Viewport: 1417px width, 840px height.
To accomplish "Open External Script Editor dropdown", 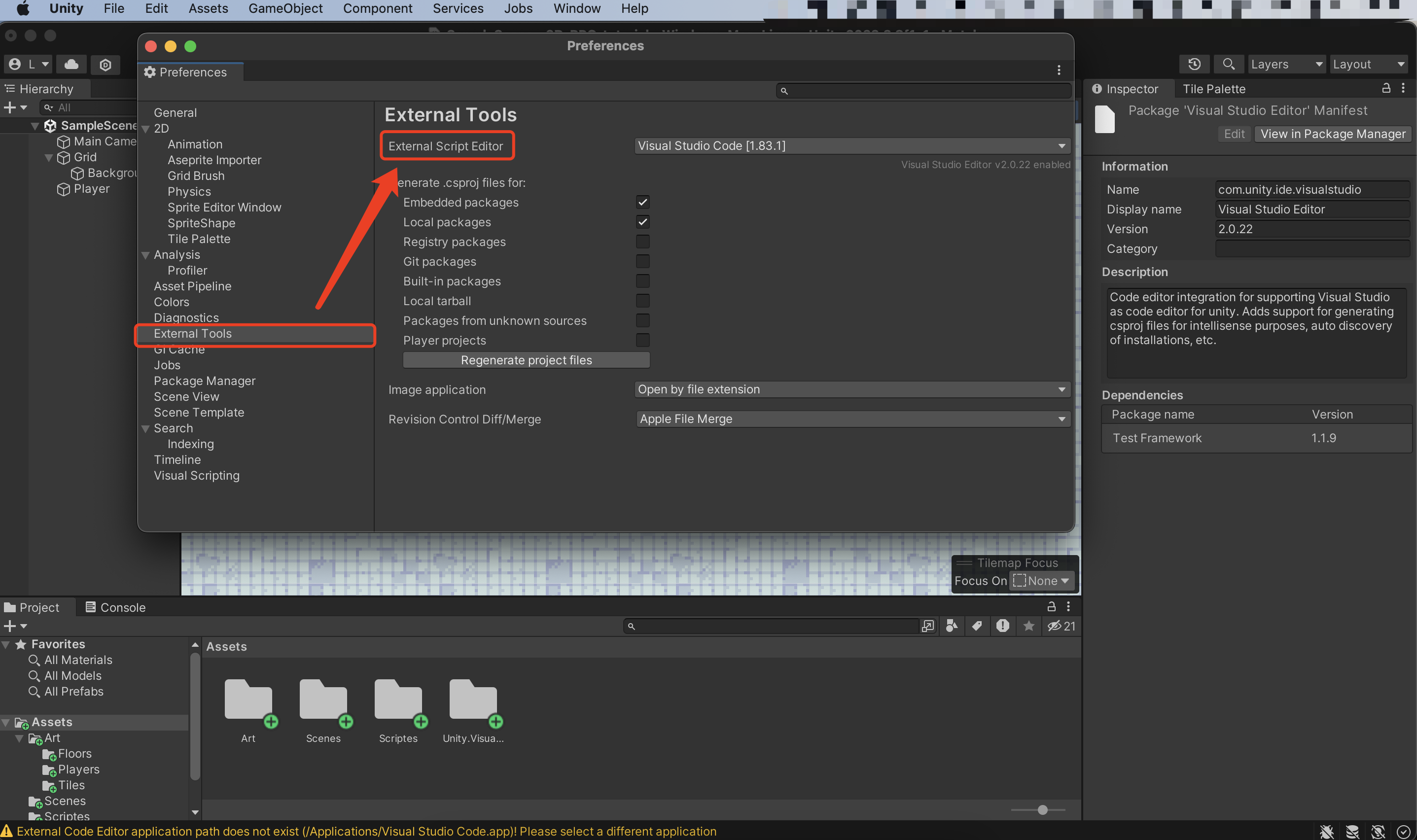I will click(851, 146).
